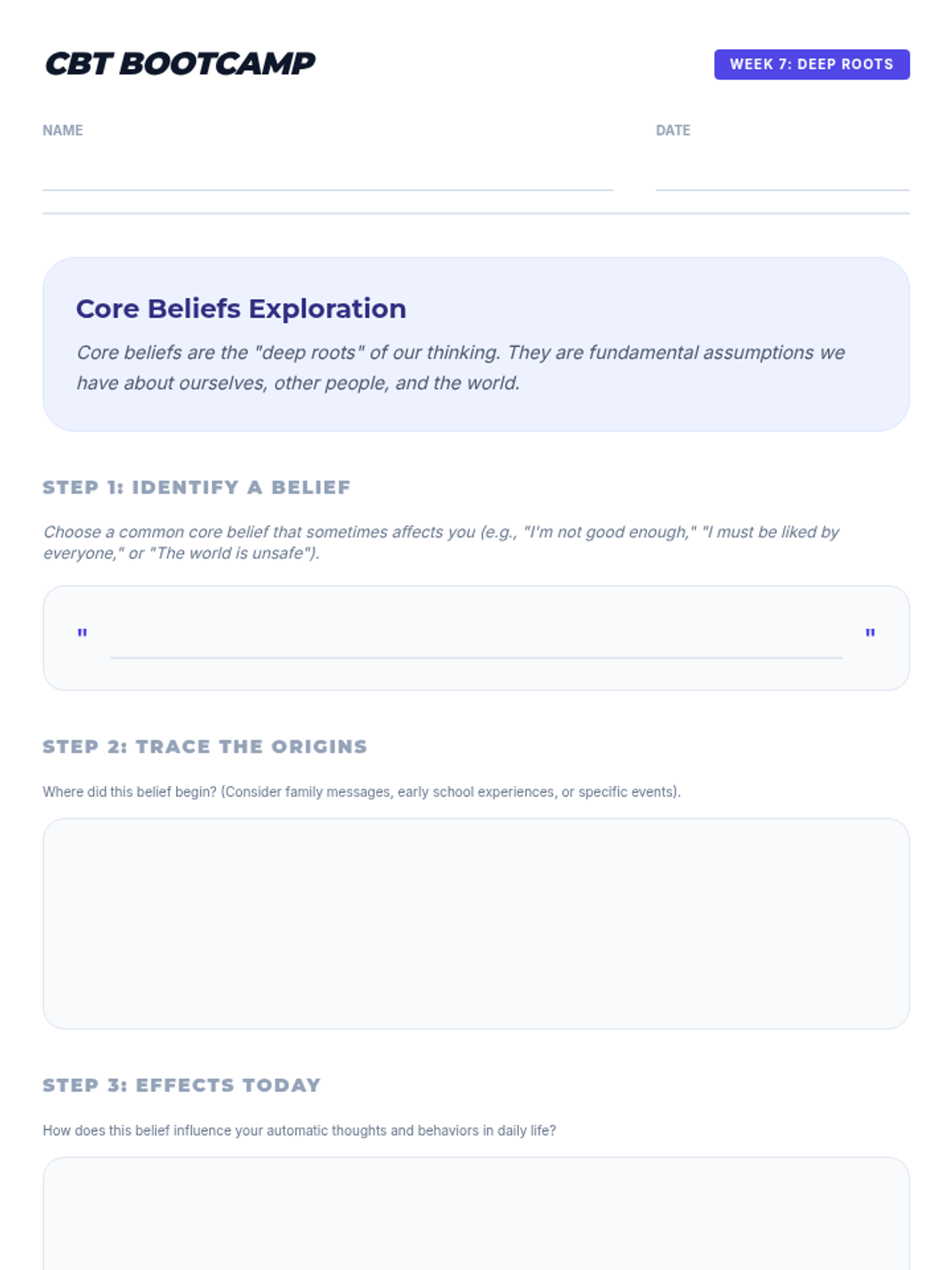The height and width of the screenshot is (1270, 952).
Task: Click the Step 1 example instructions text
Action: 440,542
